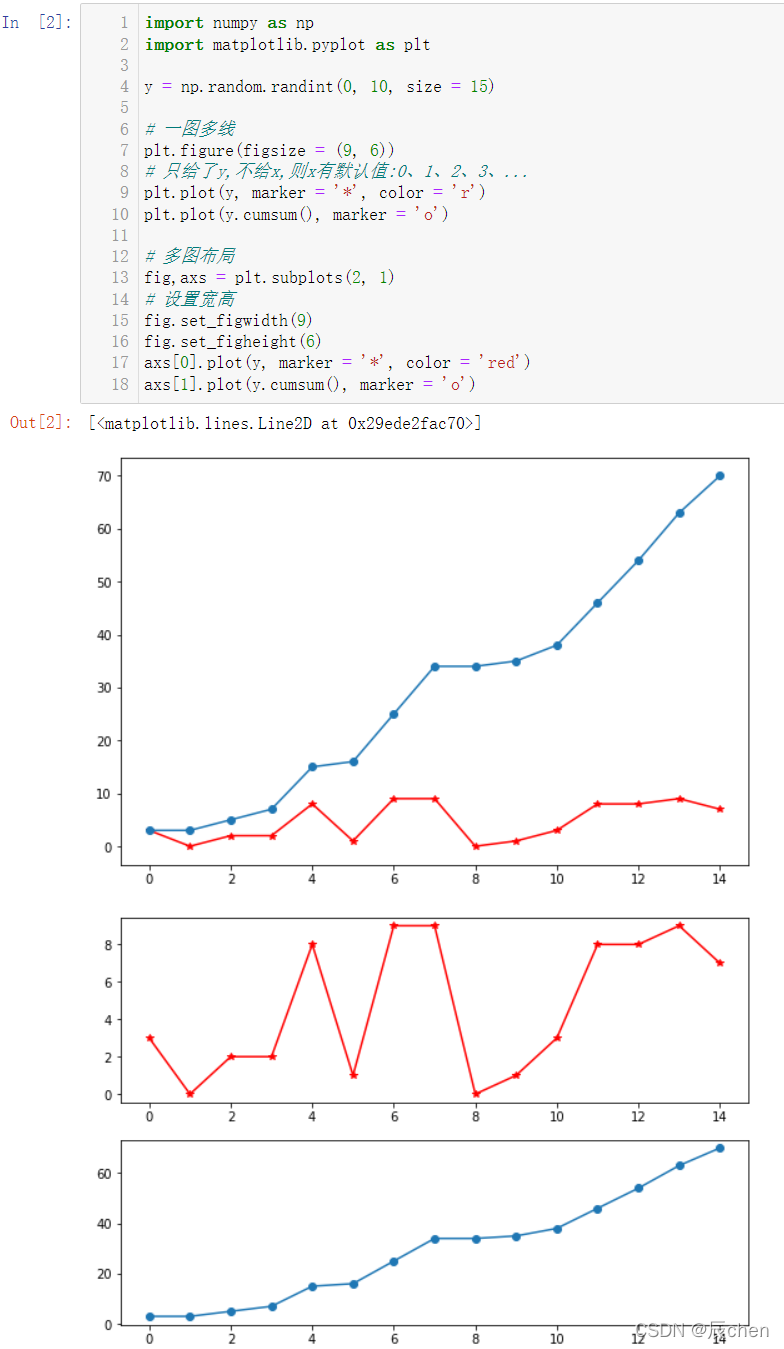Click the axs[0].plot line with color = 'red'

337,362
